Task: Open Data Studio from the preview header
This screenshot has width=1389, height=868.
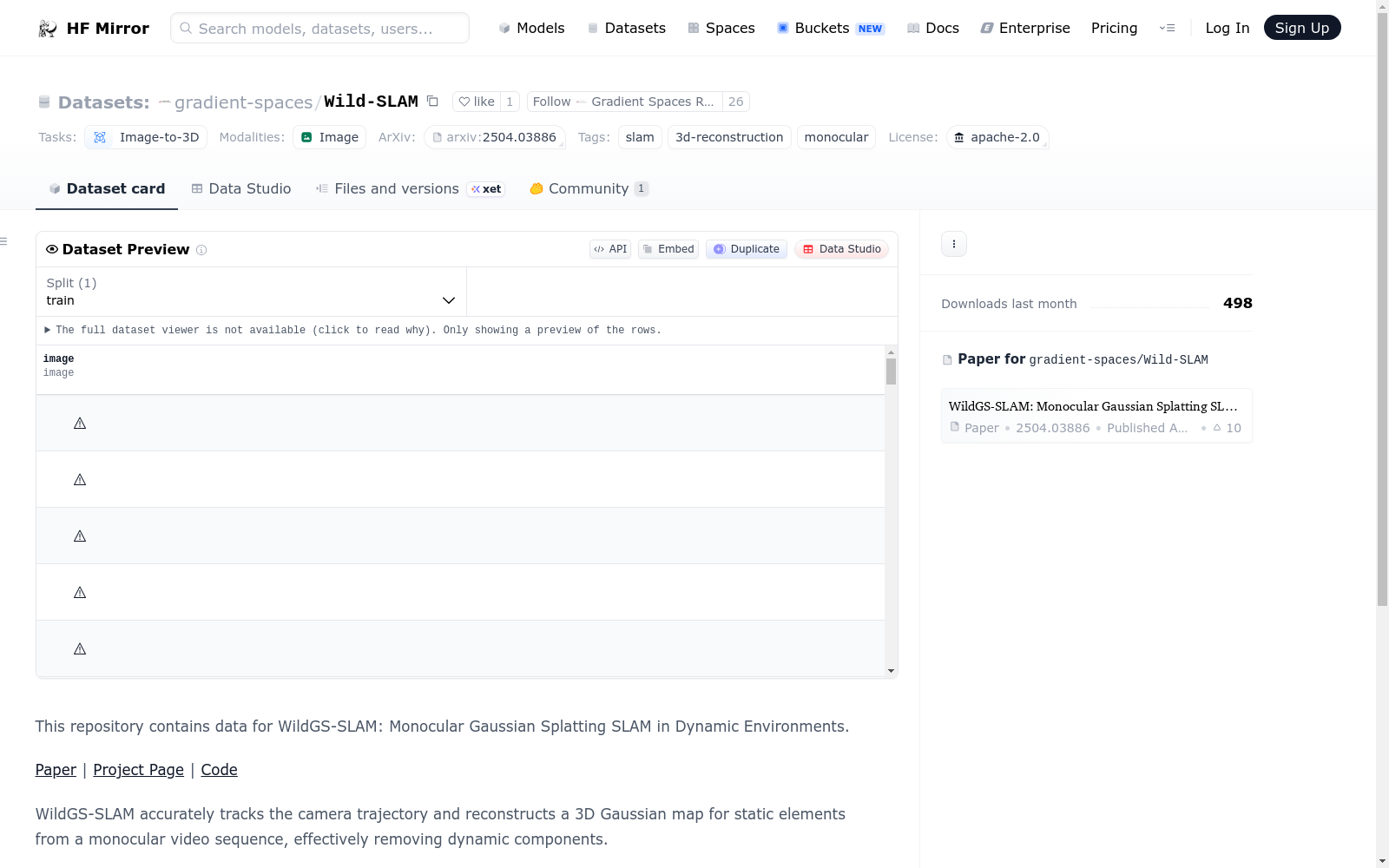Action: click(841, 249)
